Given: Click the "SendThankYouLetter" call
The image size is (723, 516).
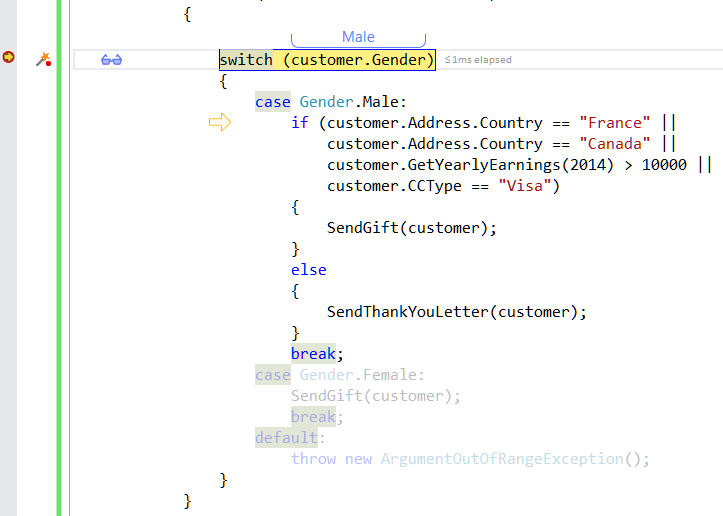Looking at the screenshot, I should click(x=408, y=312).
